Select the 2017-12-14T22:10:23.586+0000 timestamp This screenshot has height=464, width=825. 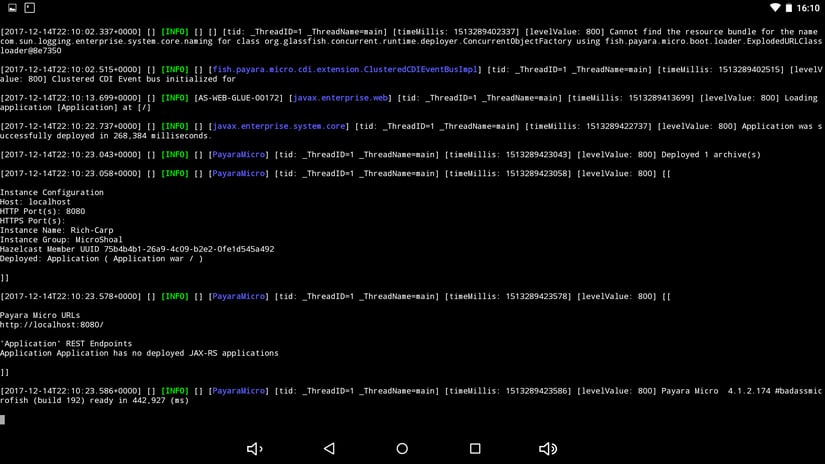point(71,391)
